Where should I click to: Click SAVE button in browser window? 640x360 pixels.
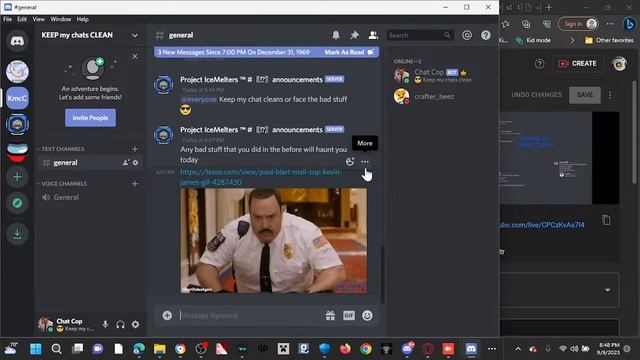(x=584, y=95)
